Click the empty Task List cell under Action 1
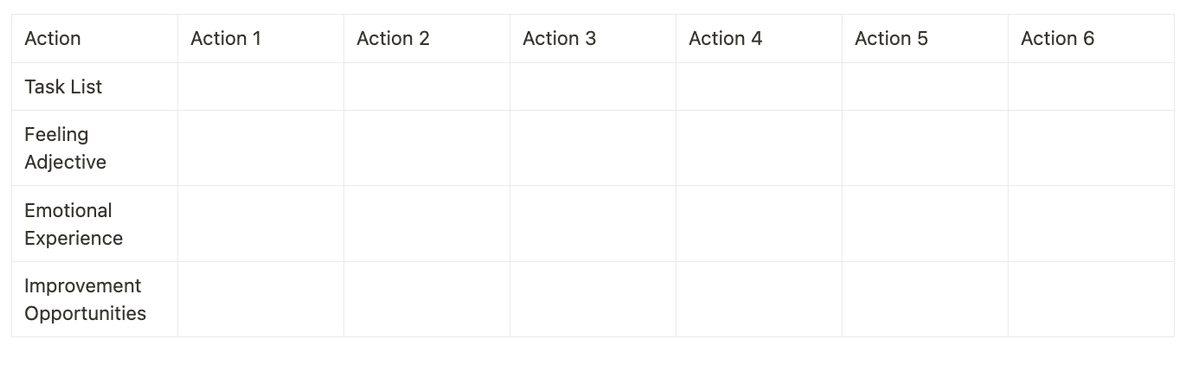The width and height of the screenshot is (1200, 365). pos(261,86)
